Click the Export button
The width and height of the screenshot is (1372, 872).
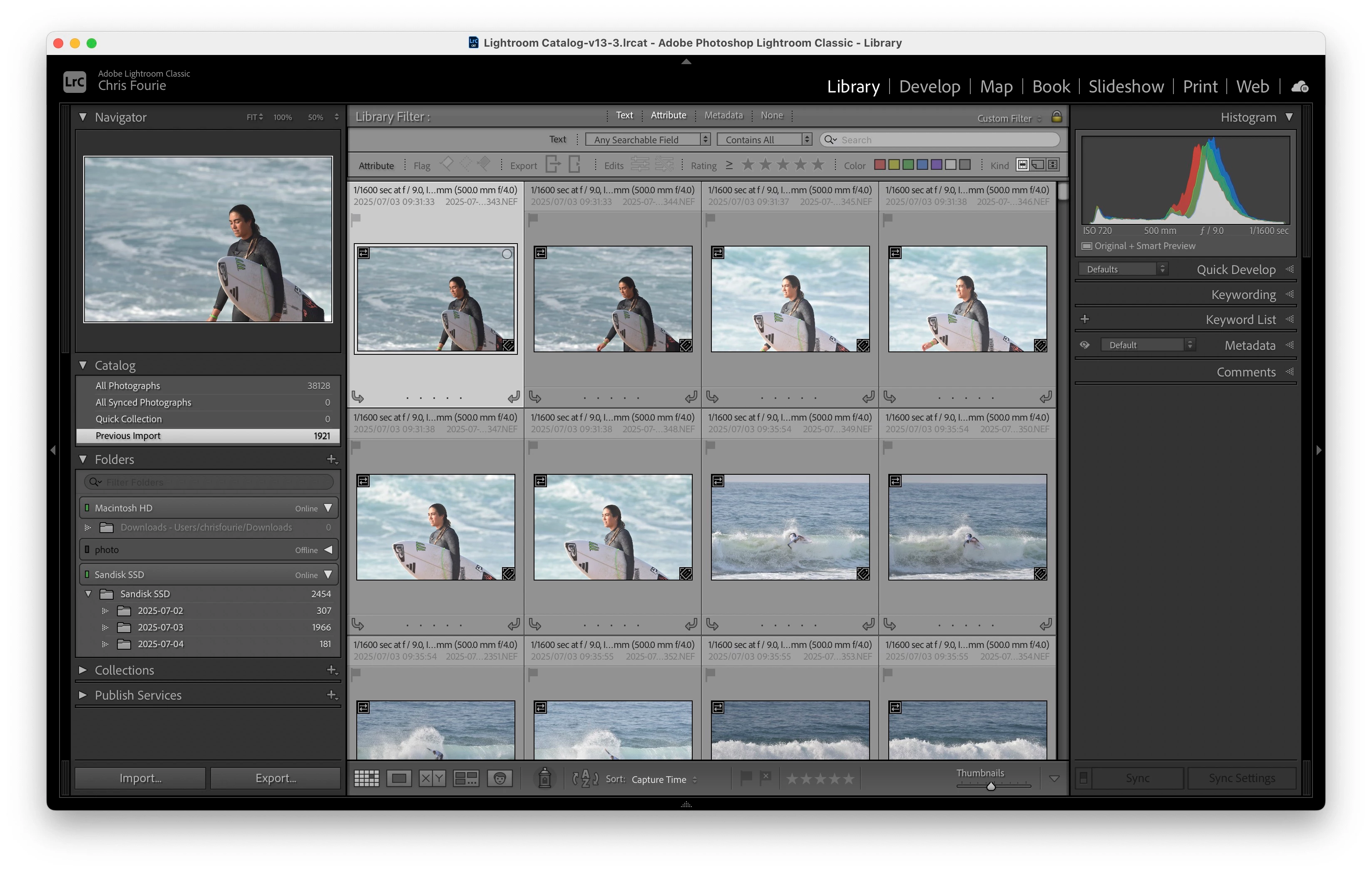click(x=276, y=778)
